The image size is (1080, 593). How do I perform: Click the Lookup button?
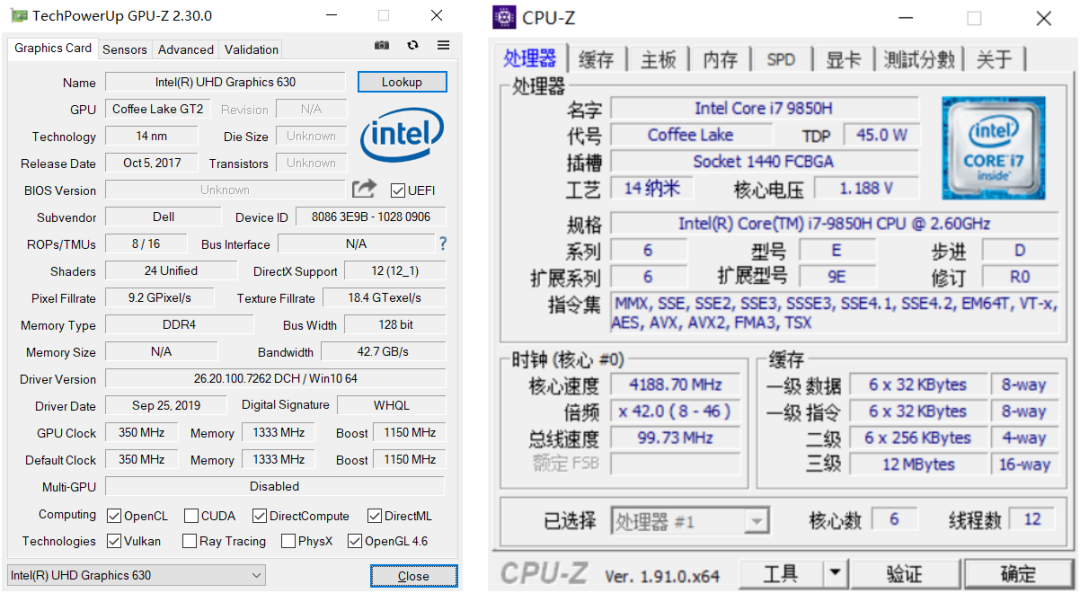402,82
